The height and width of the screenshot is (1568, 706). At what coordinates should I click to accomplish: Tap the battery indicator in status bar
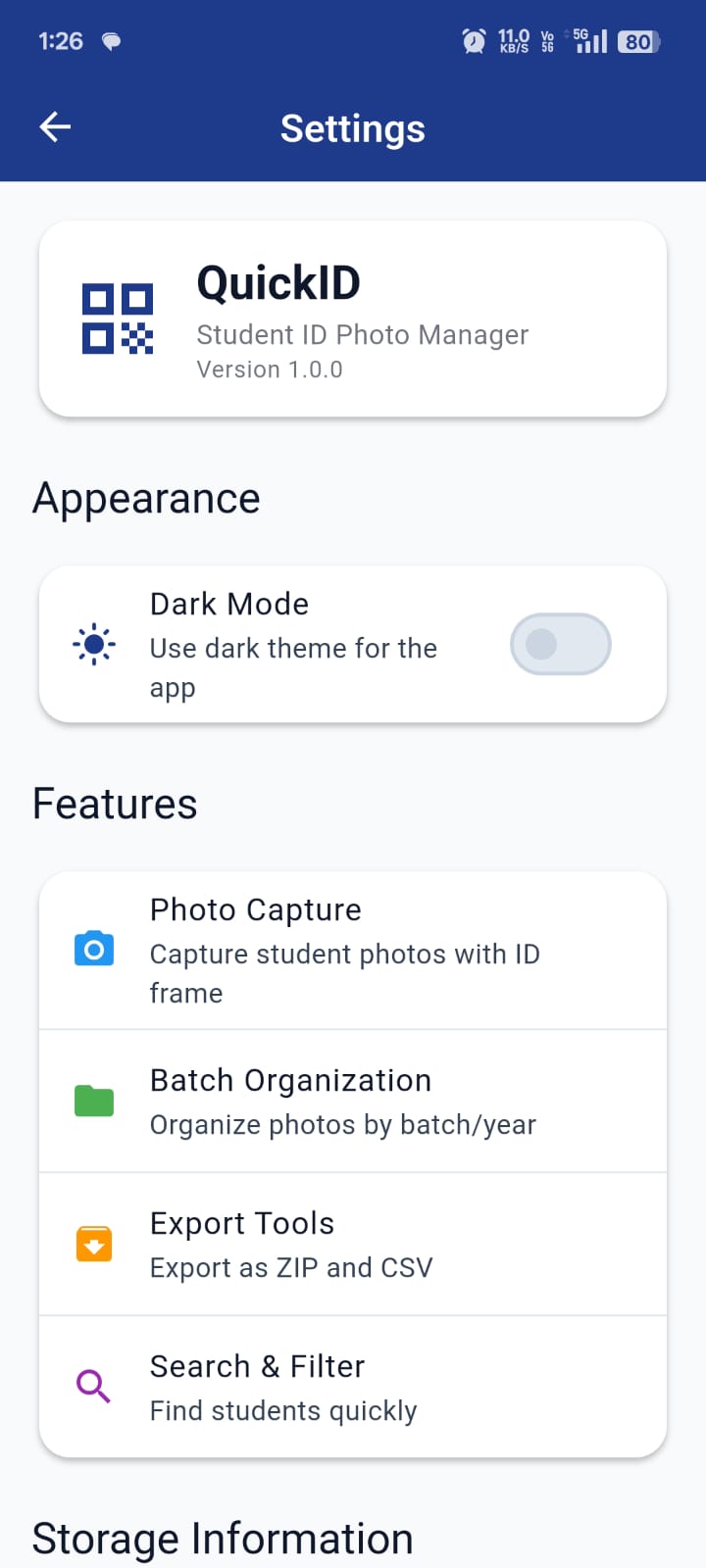coord(638,41)
